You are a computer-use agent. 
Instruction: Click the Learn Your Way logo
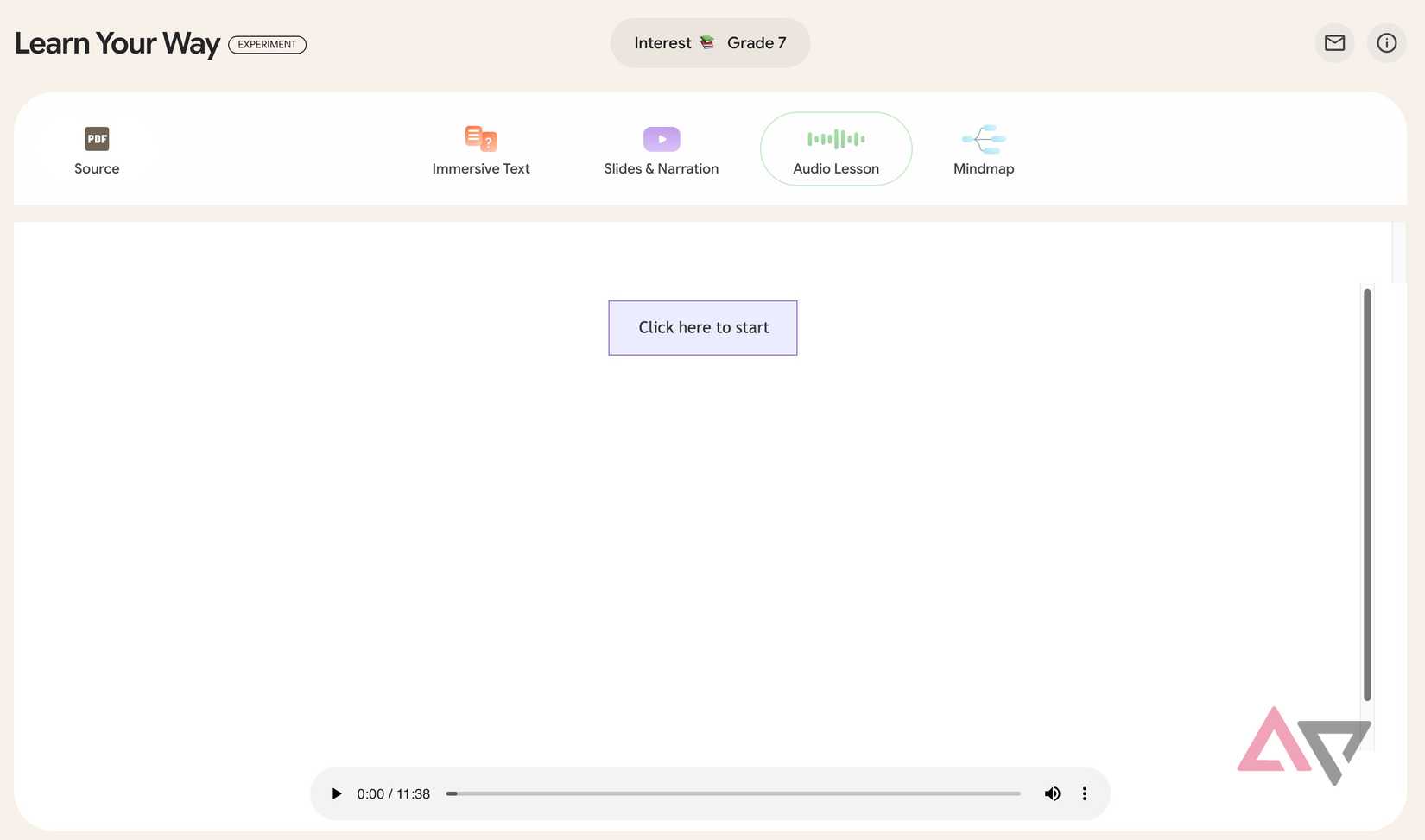tap(117, 42)
